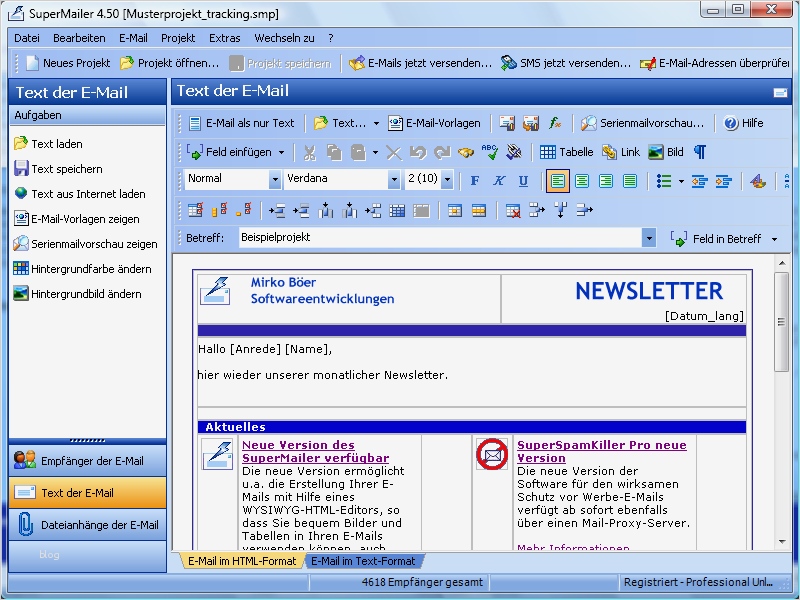
Task: Click E-Mails jetzt versenden... button
Action: pos(420,63)
